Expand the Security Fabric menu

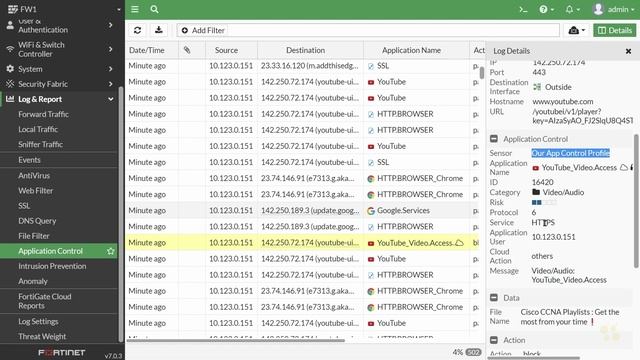point(60,84)
